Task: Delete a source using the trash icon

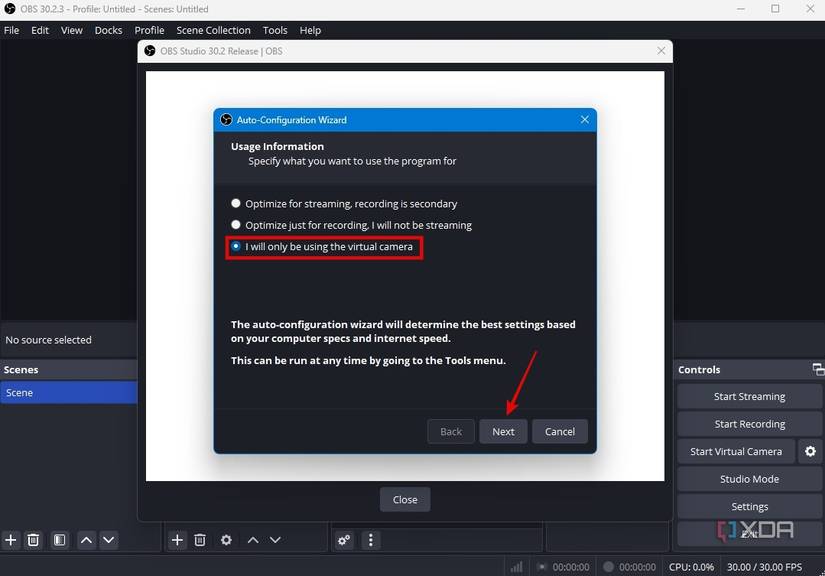Action: 200,540
